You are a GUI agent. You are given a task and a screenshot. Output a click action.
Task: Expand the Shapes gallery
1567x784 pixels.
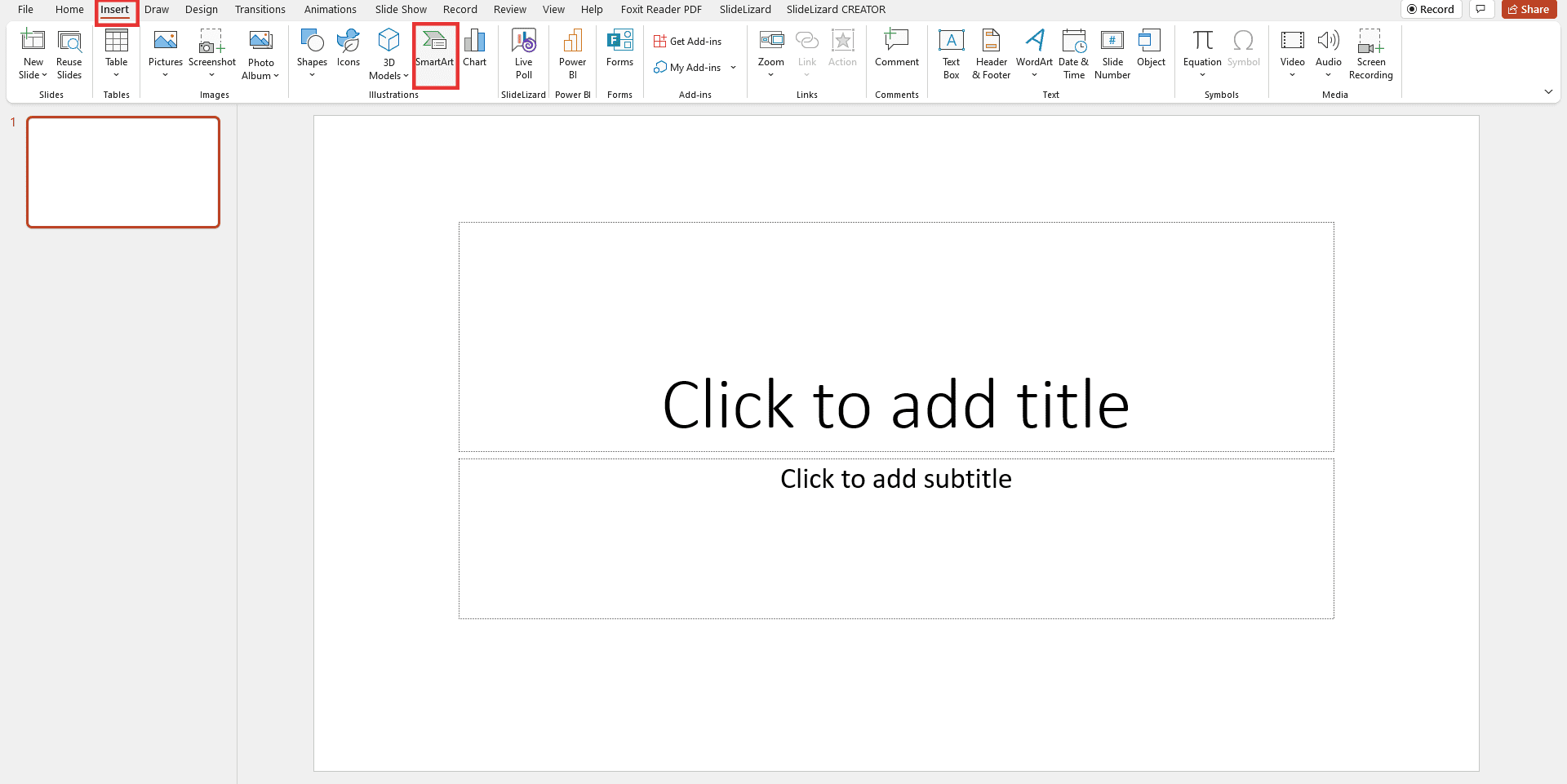click(312, 74)
